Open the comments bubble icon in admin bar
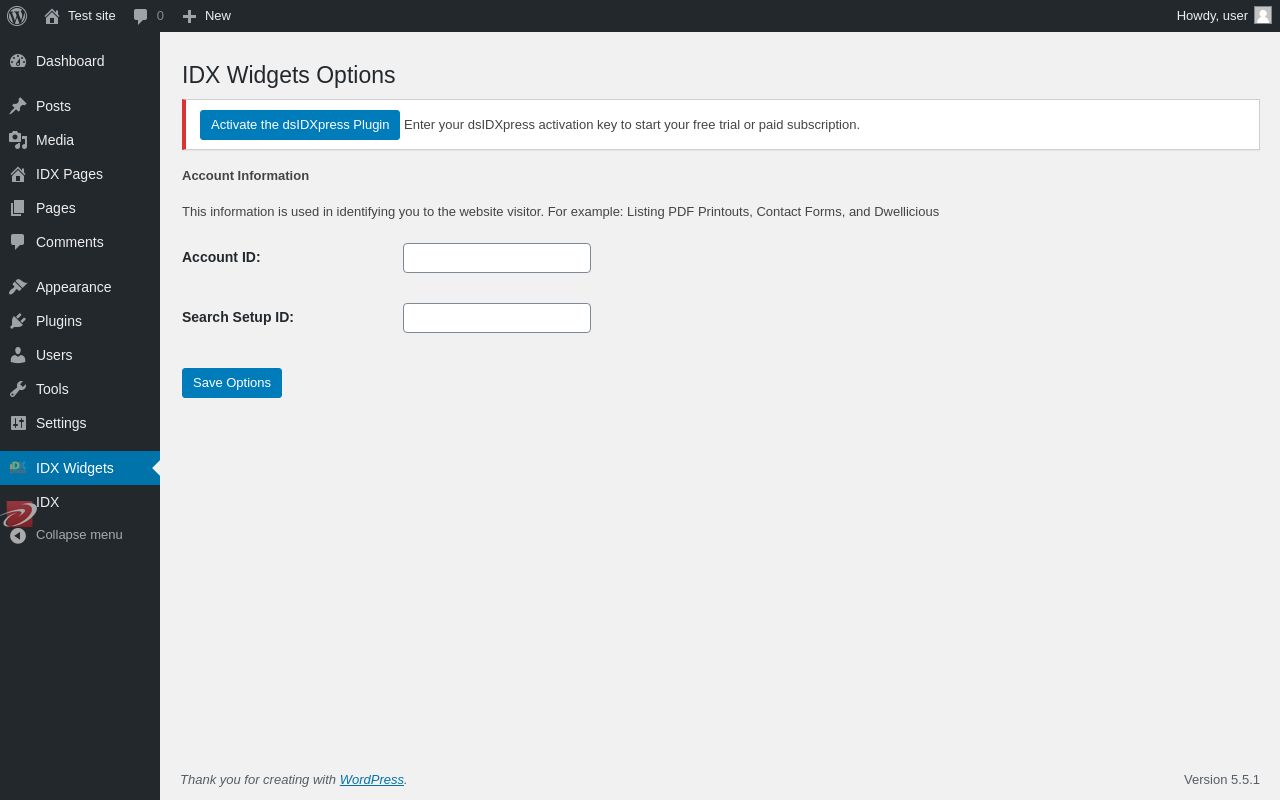 pos(141,16)
